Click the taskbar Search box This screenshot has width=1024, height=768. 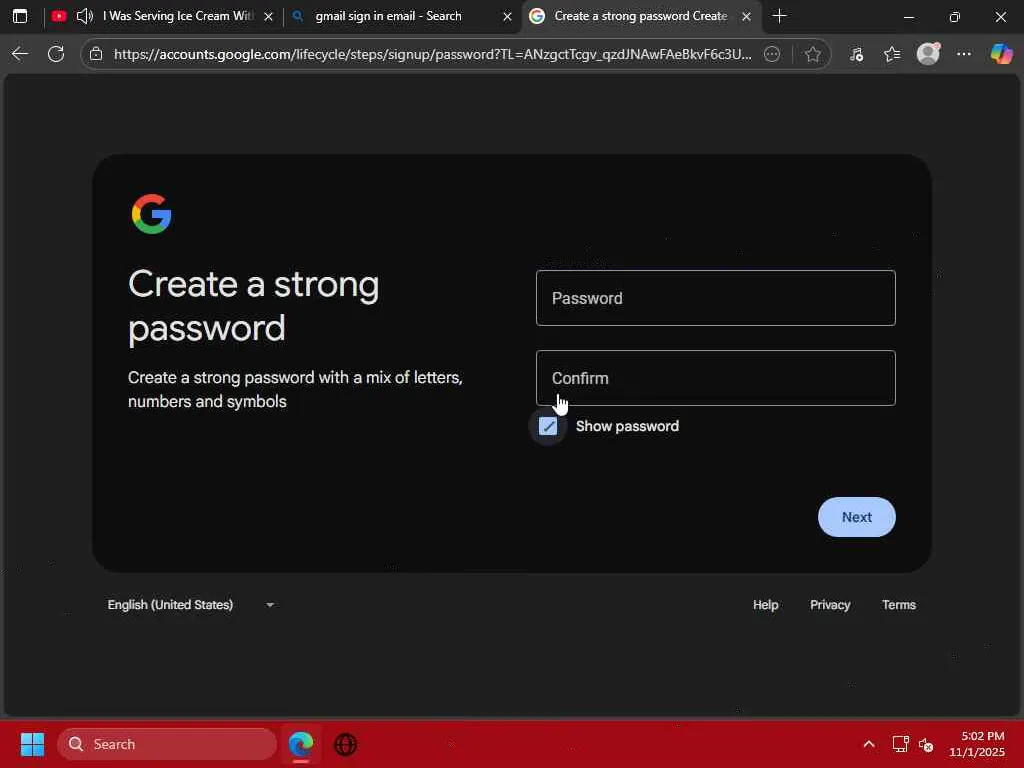(x=167, y=744)
